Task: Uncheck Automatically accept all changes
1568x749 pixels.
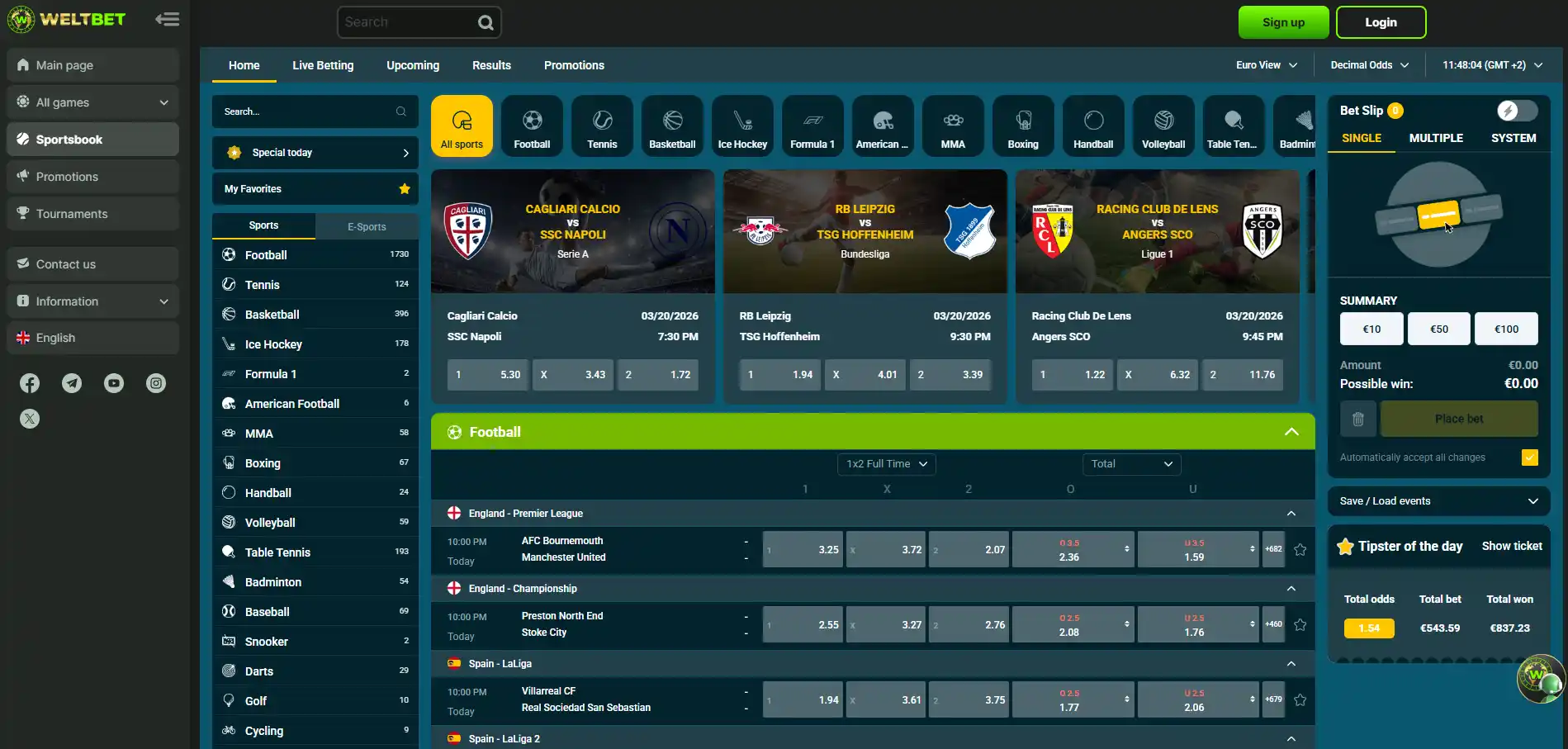Action: [x=1529, y=457]
